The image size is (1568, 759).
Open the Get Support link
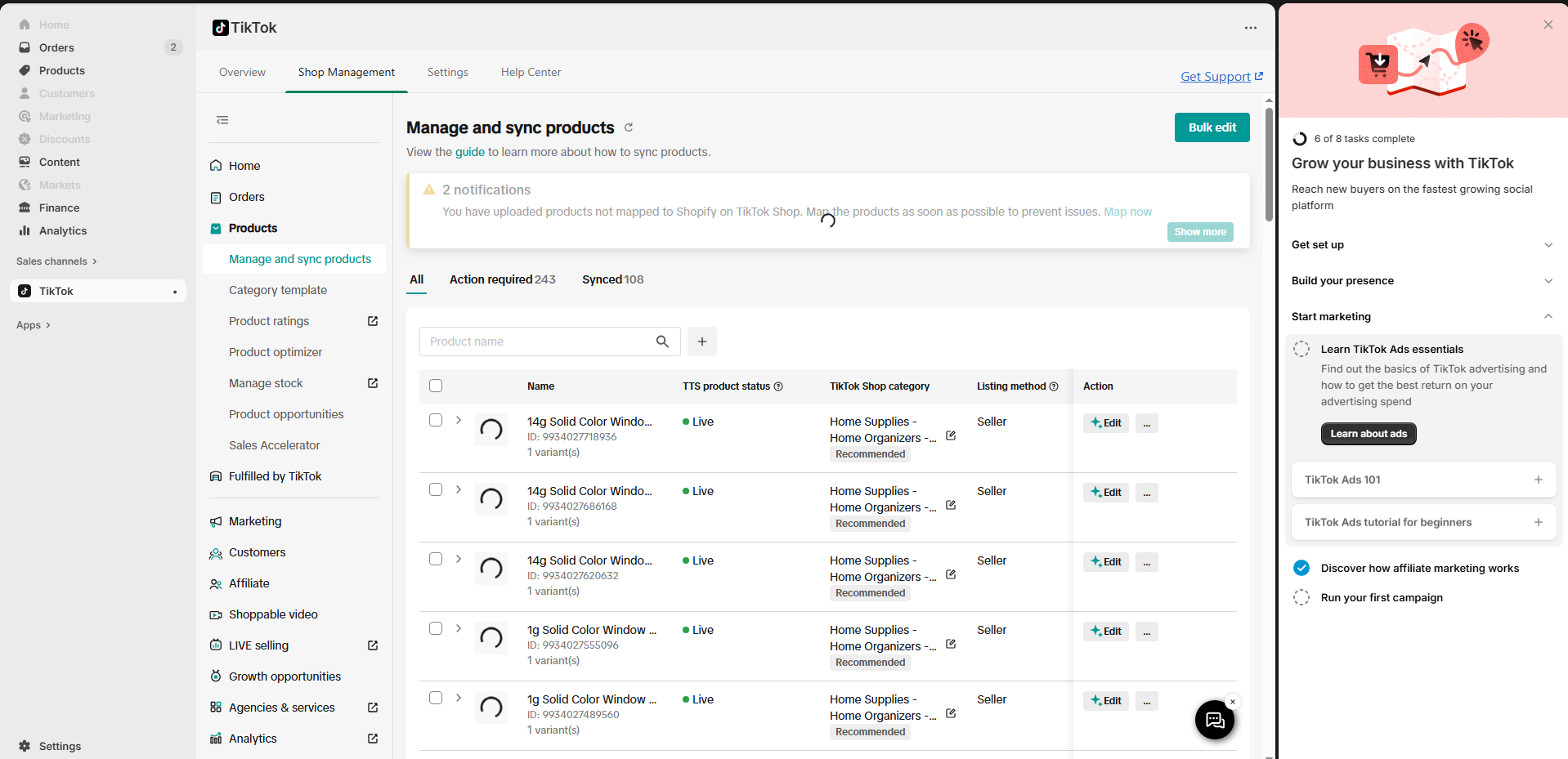(1222, 76)
